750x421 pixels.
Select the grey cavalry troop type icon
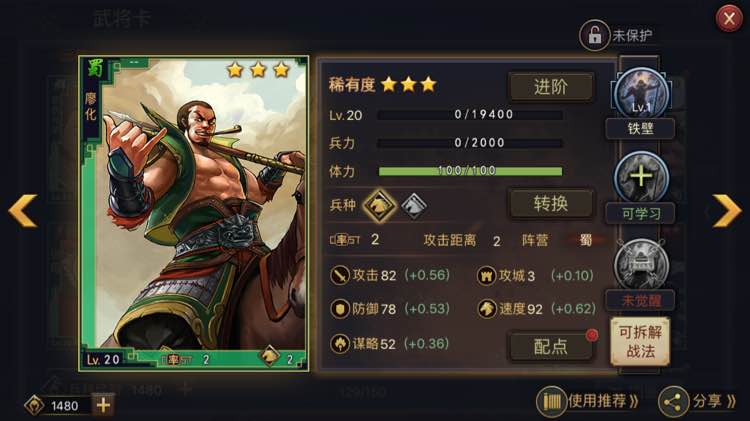(x=413, y=206)
